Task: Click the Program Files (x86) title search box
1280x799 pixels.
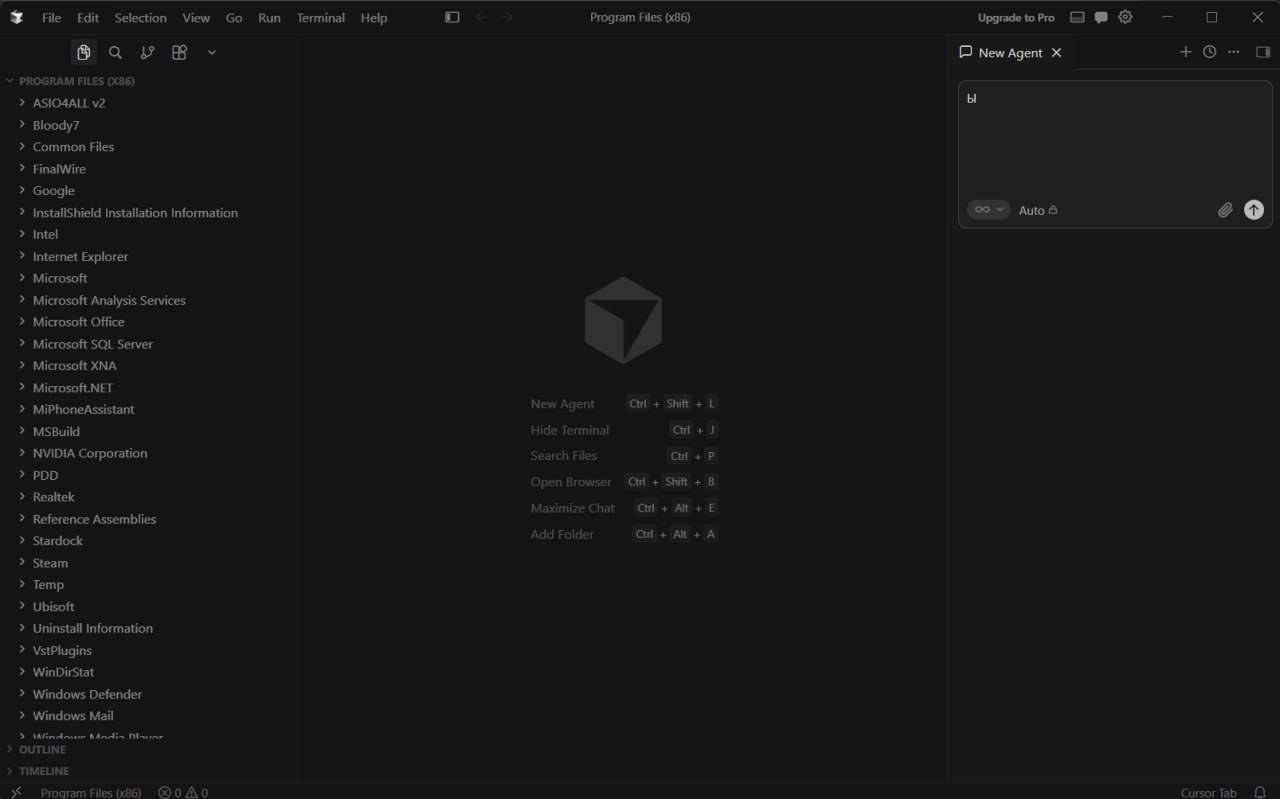Action: (x=640, y=17)
